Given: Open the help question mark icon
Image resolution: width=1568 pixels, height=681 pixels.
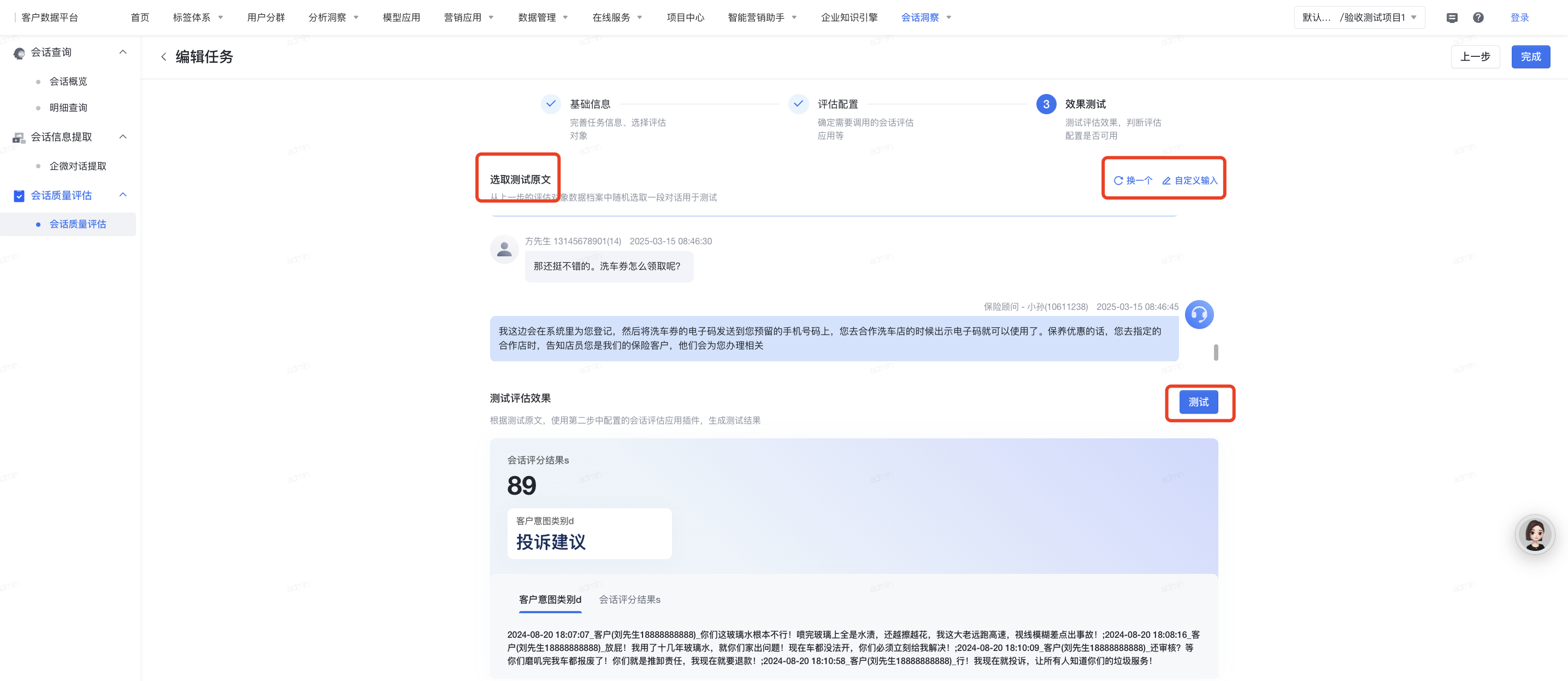Looking at the screenshot, I should click(1478, 17).
